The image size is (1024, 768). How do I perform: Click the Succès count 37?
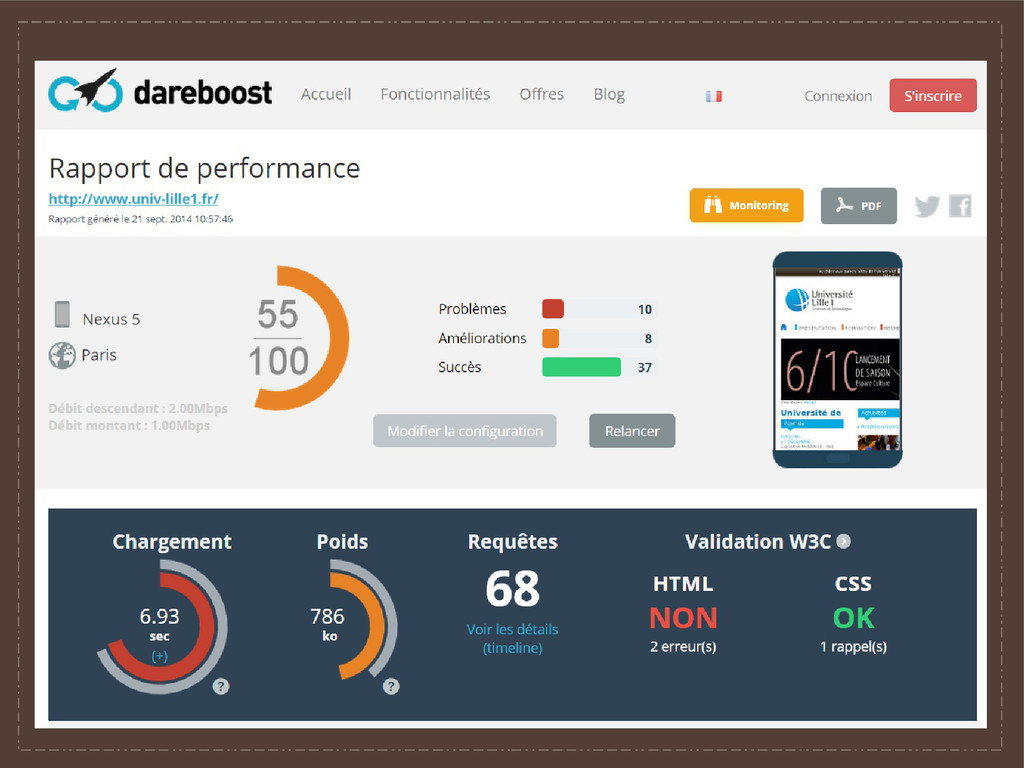(x=645, y=367)
